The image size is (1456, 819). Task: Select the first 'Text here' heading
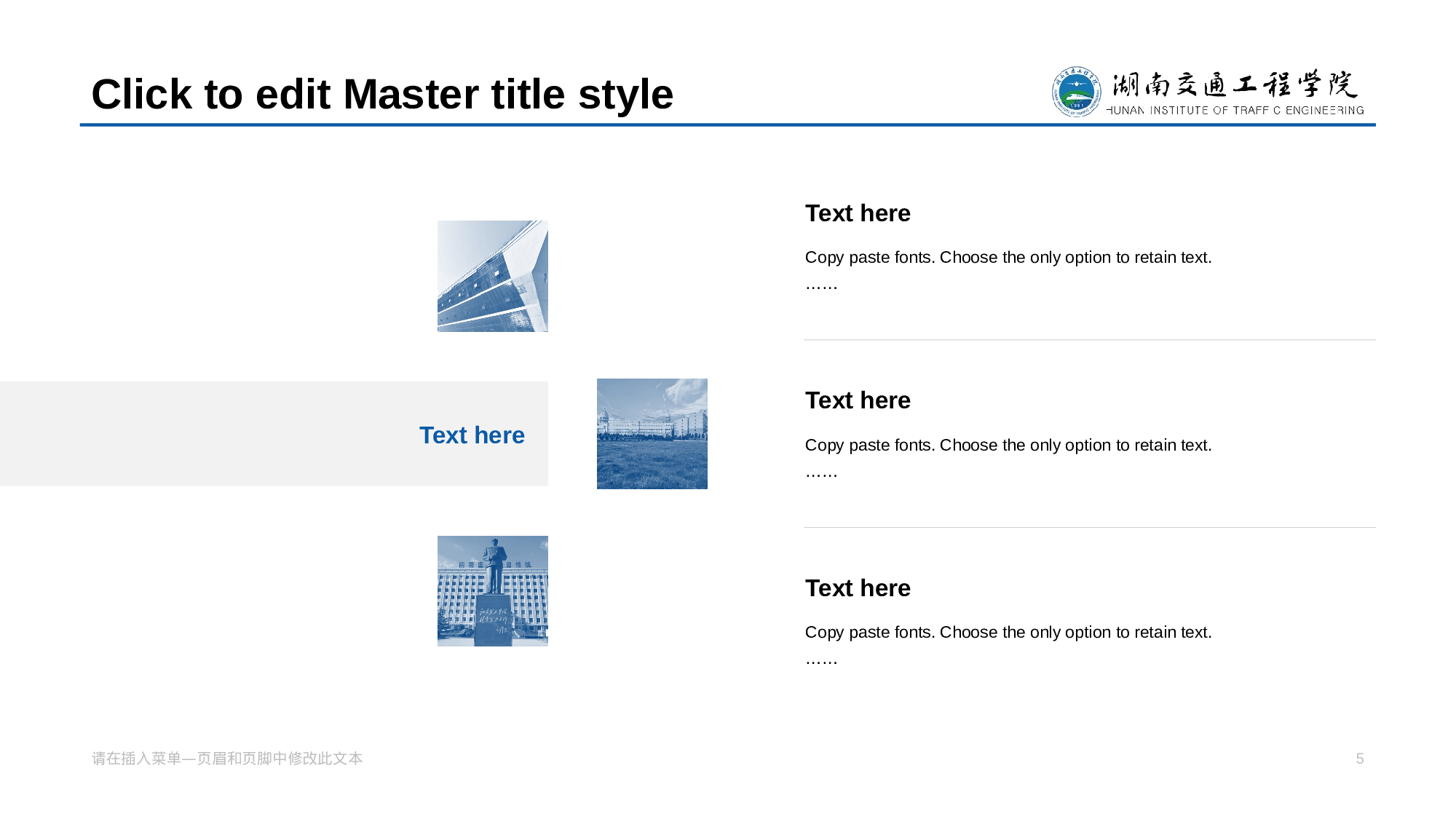858,213
